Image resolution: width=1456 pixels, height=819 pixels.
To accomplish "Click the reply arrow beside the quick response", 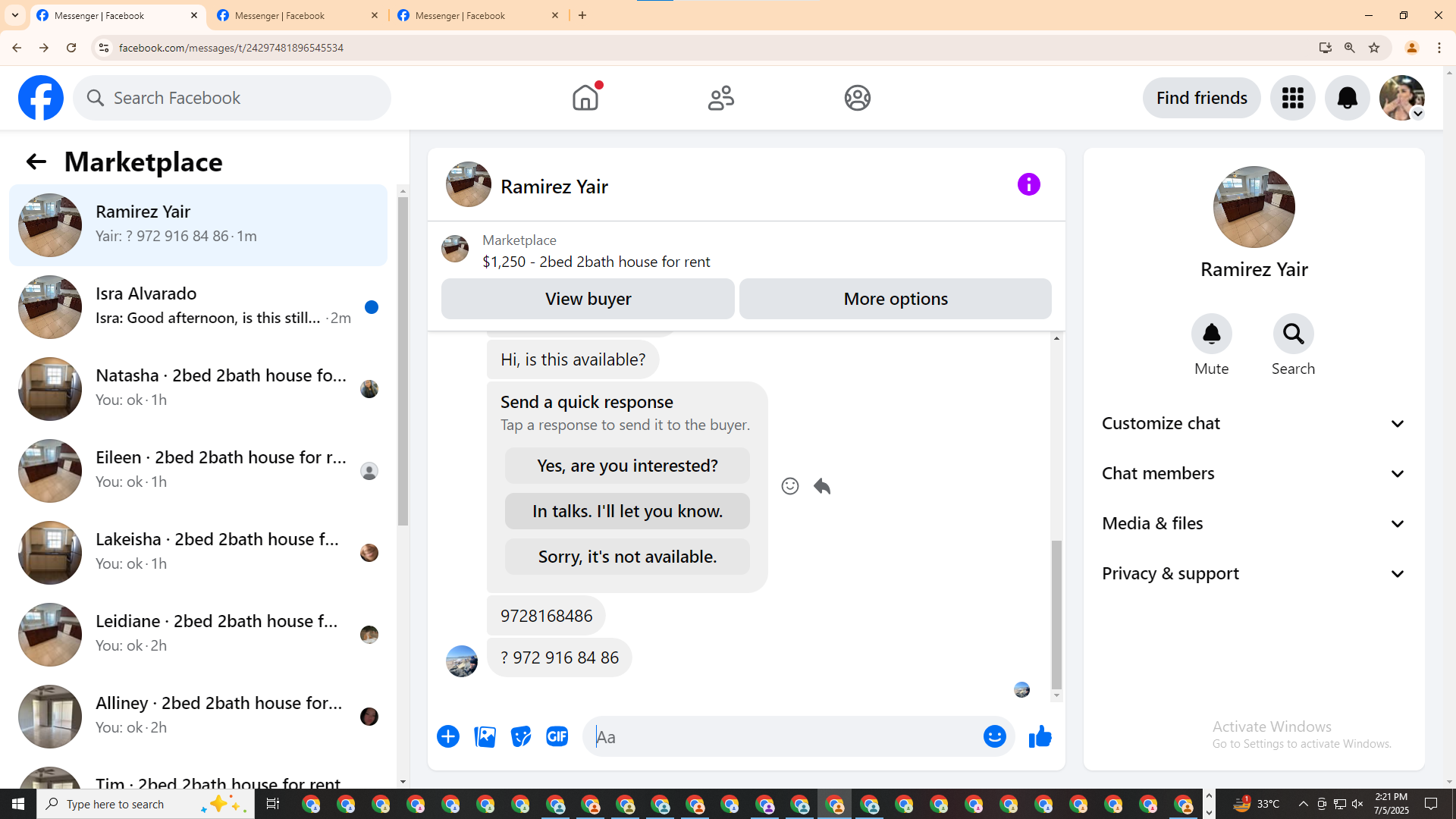I will pos(822,486).
